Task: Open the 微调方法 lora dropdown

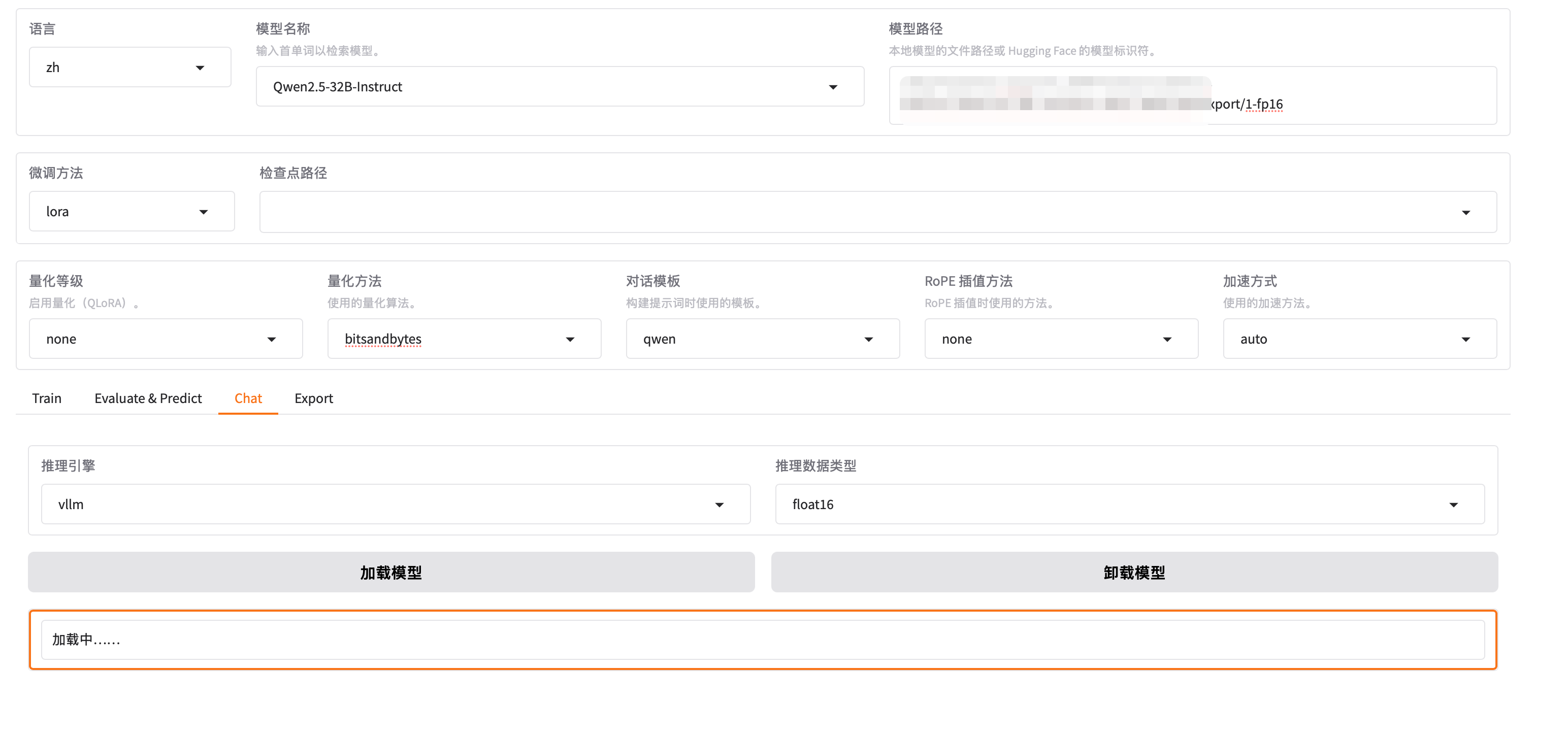Action: (132, 212)
